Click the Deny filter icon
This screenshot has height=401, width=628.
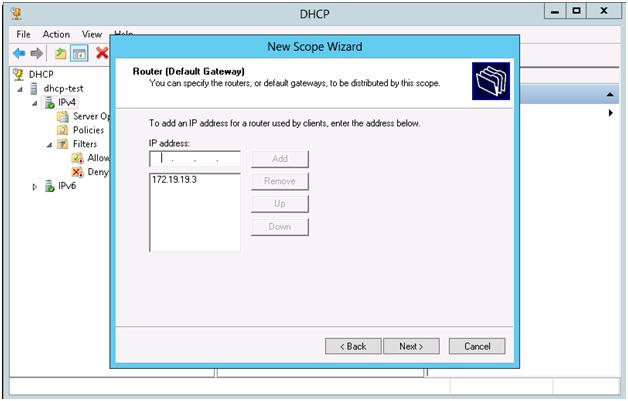(x=77, y=172)
